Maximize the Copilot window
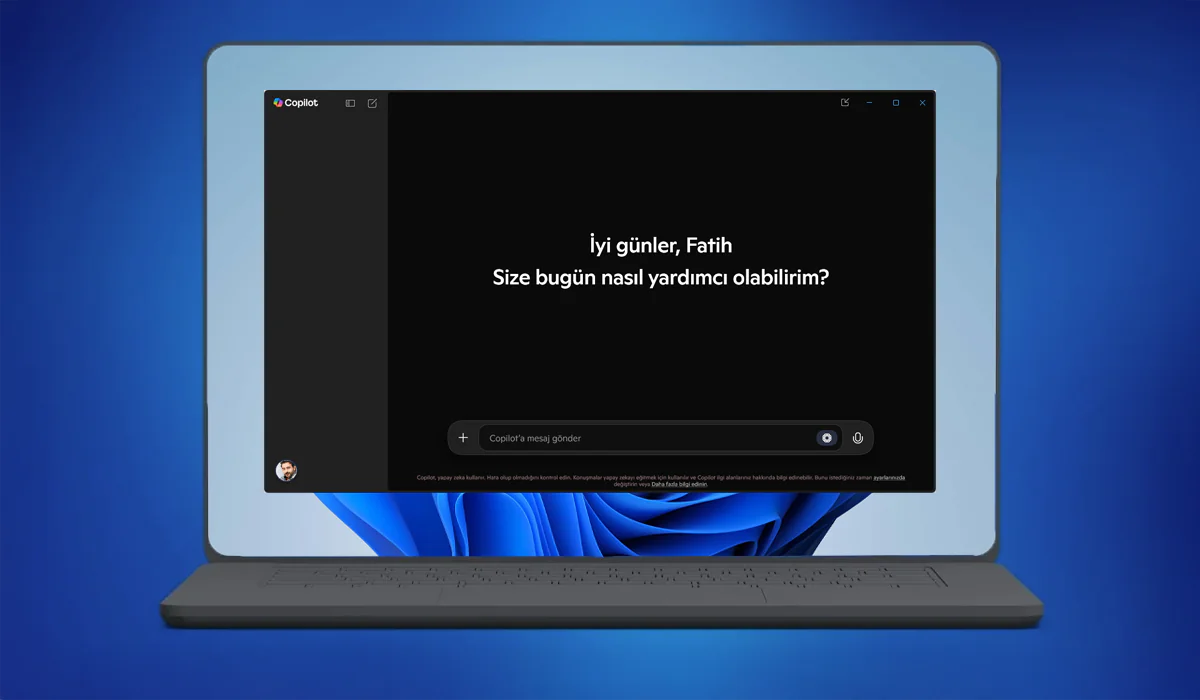1200x700 pixels. point(896,103)
